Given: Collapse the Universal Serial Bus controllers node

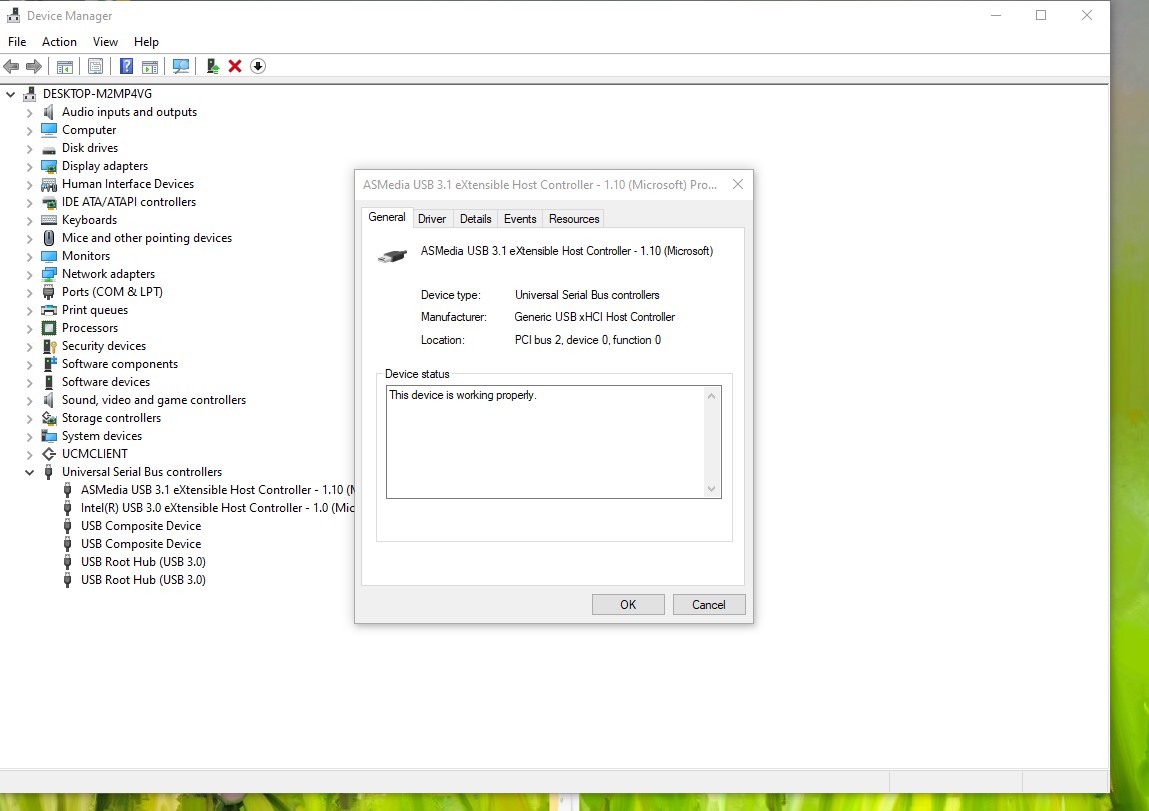Looking at the screenshot, I should point(30,472).
